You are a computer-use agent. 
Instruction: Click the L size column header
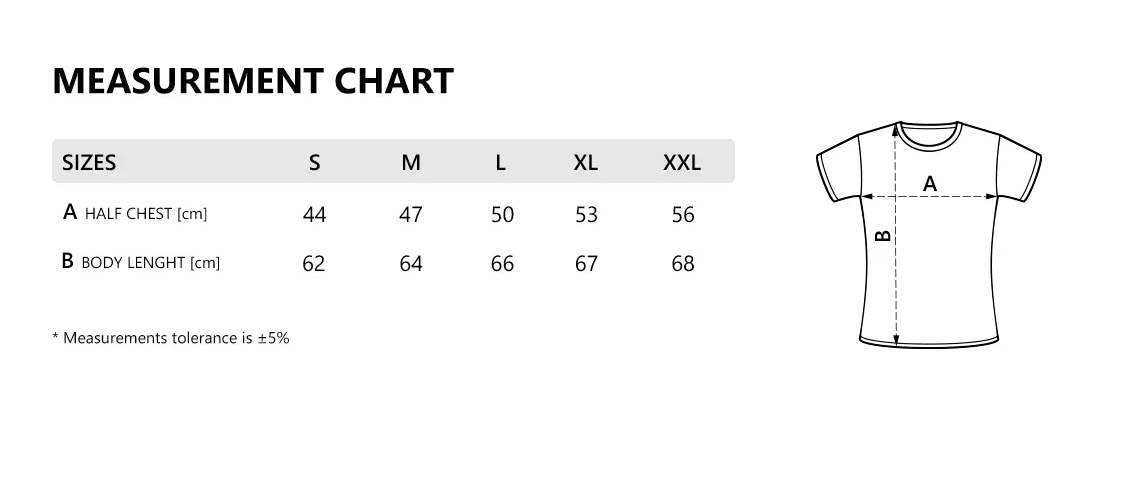coord(500,162)
